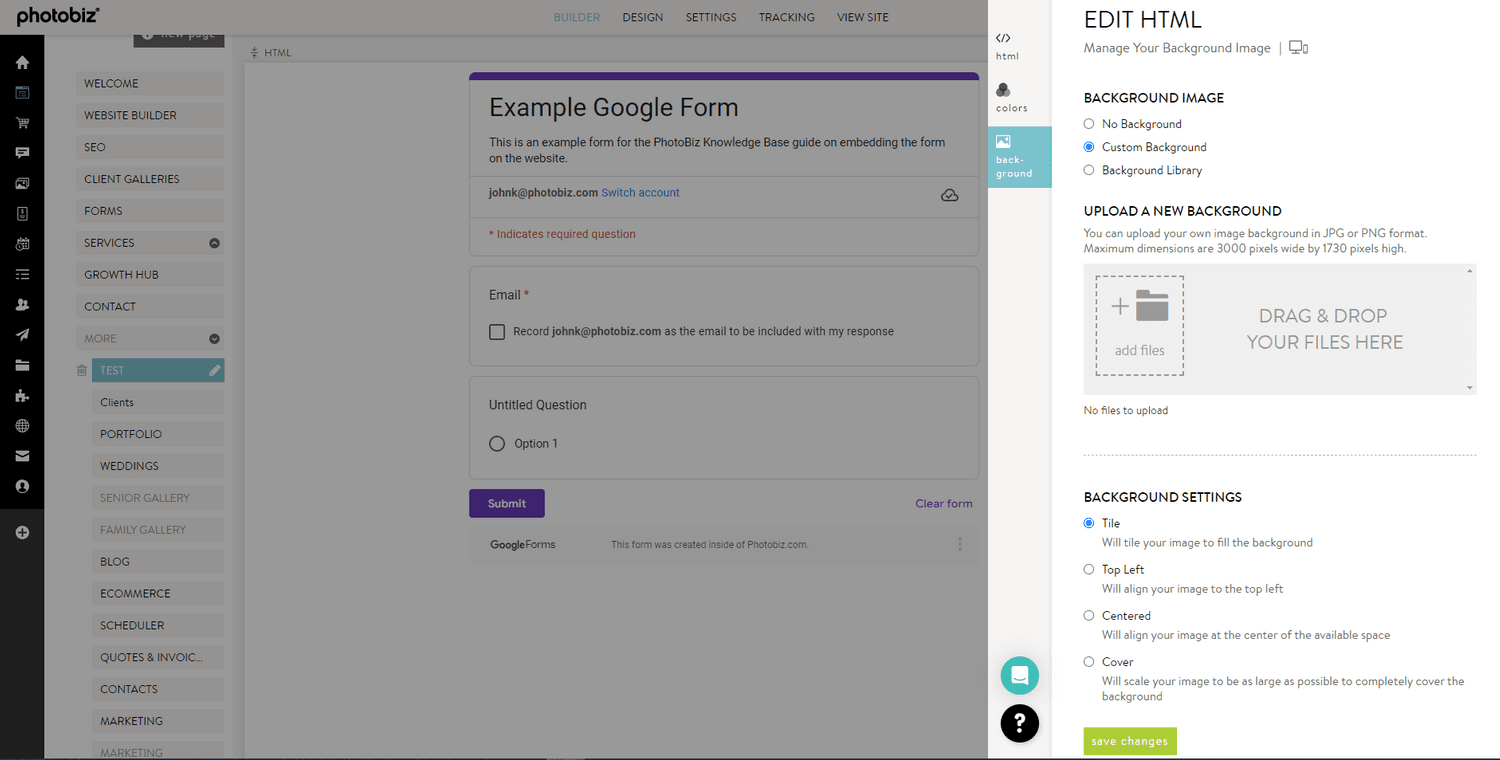Enable the Cover background option

pos(1089,661)
